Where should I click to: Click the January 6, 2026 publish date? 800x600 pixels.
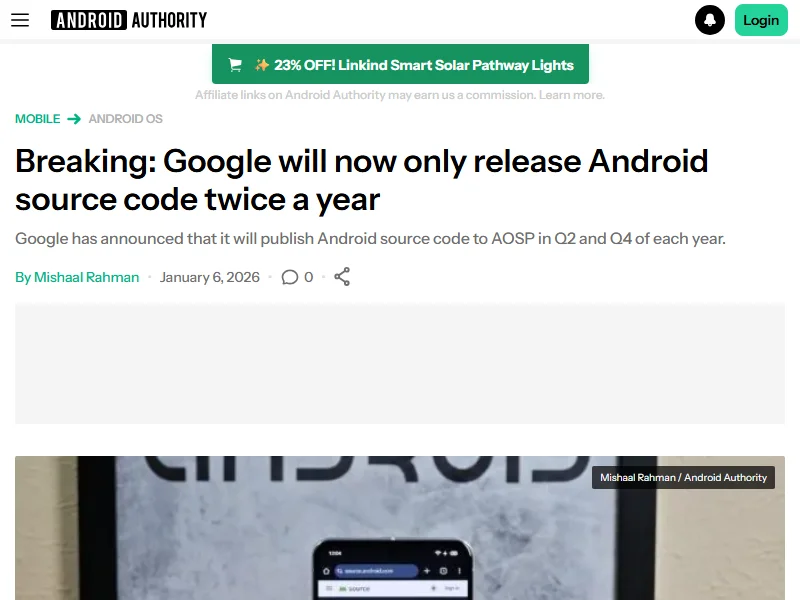(210, 277)
